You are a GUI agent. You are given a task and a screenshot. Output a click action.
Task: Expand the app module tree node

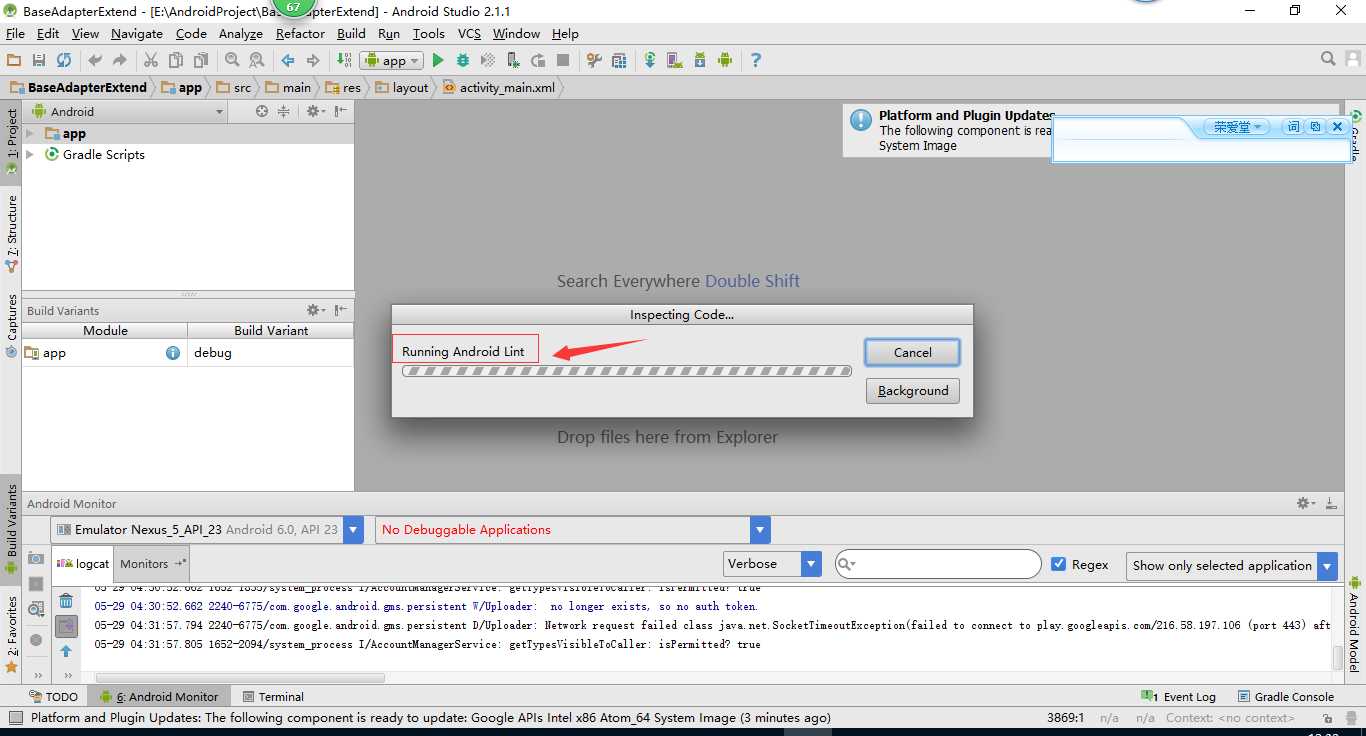30,134
